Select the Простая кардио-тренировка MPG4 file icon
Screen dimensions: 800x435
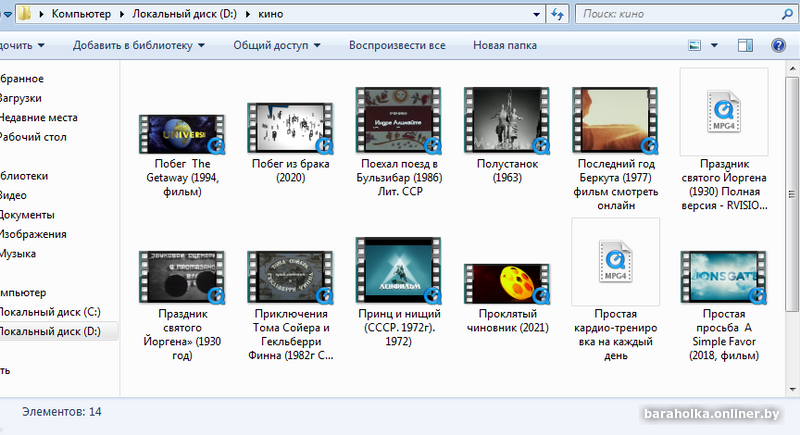[x=615, y=261]
